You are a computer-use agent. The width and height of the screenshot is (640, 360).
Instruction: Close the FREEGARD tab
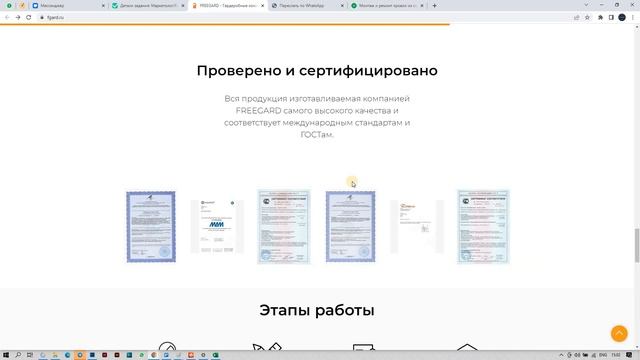click(262, 6)
